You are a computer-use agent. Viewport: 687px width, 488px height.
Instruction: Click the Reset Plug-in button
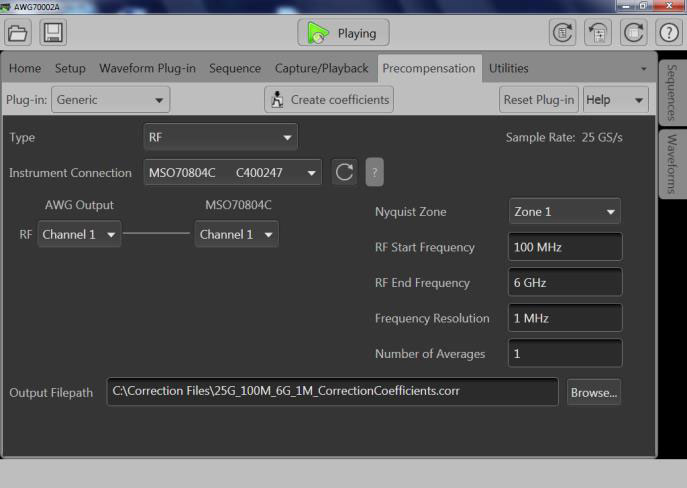[539, 100]
